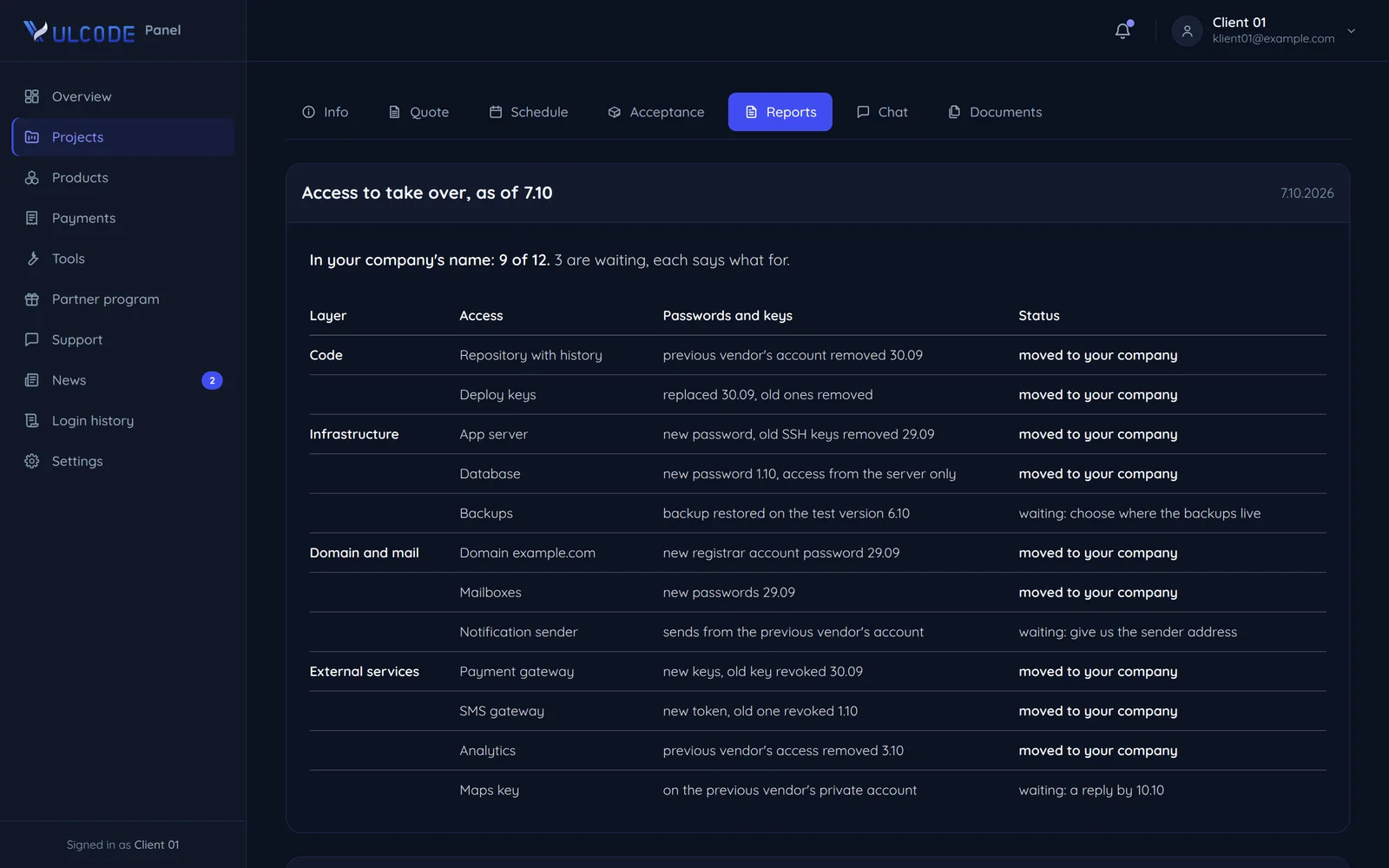This screenshot has width=1389, height=868.
Task: Click the 'Database' access cell
Action: 490,474
